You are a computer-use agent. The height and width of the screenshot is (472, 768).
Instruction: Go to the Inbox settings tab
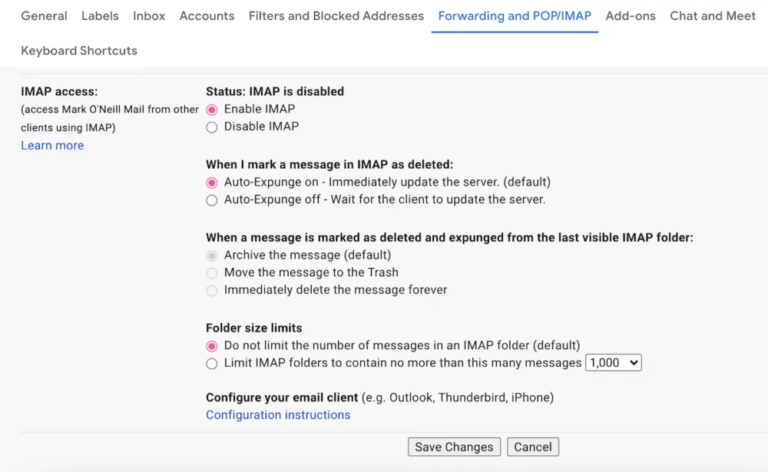(149, 16)
